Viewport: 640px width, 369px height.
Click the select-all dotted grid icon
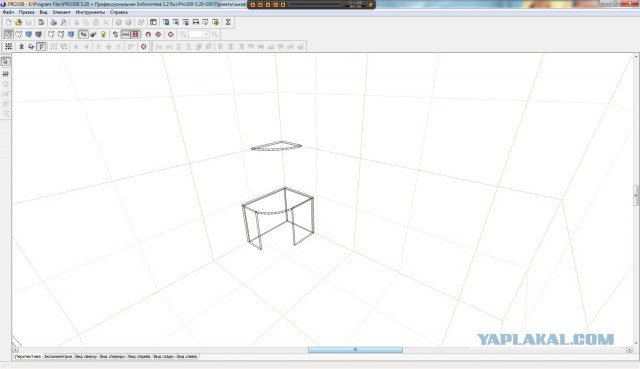click(x=9, y=47)
